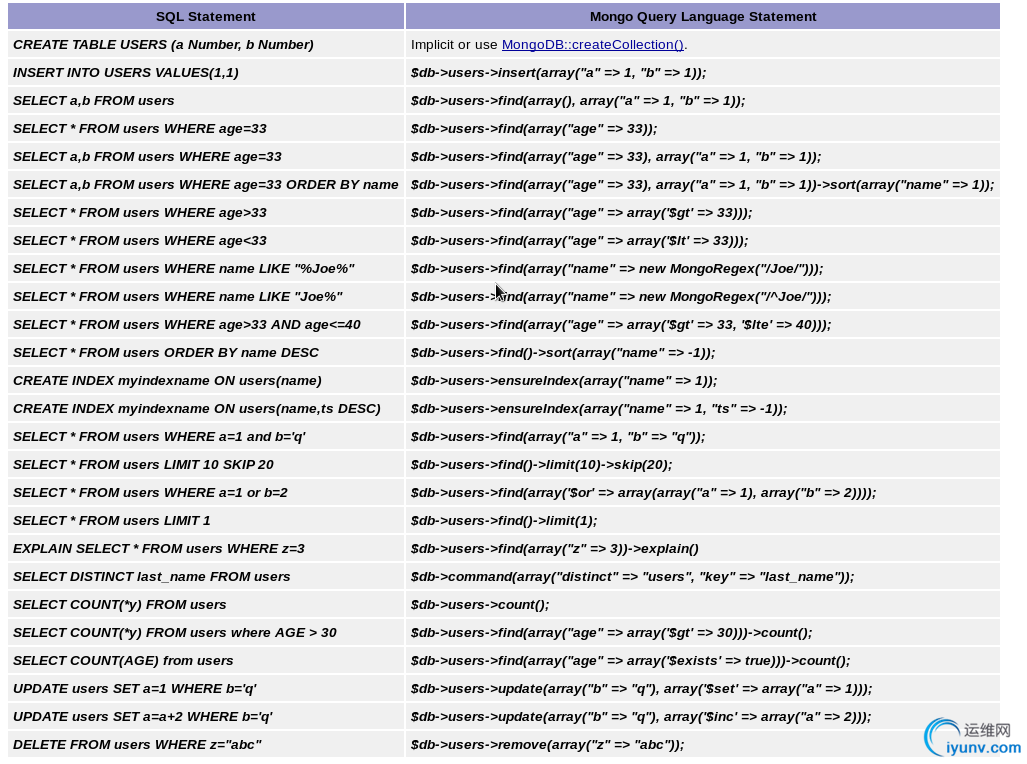Click the '$exists' => true count statement
1027x764 pixels.
[703, 661]
